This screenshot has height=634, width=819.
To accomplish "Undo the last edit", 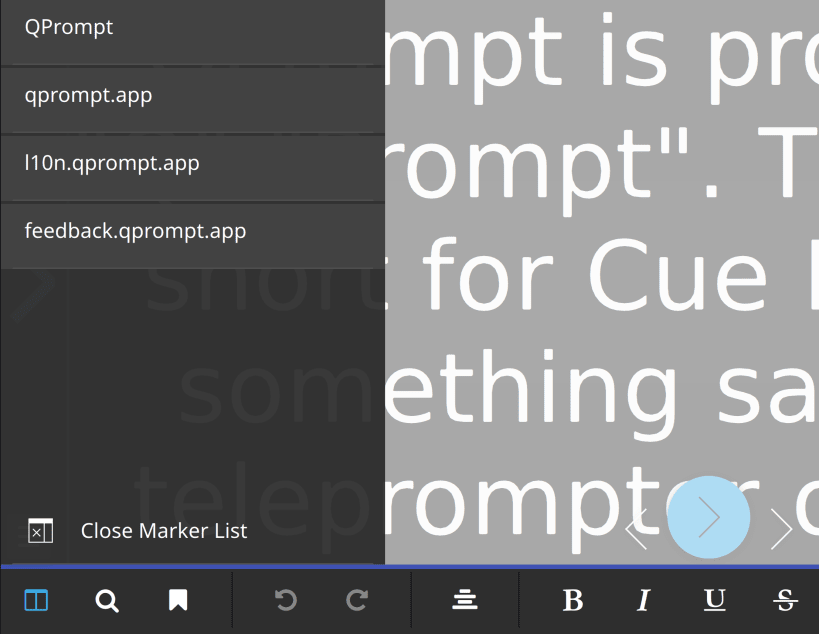I will pos(286,600).
